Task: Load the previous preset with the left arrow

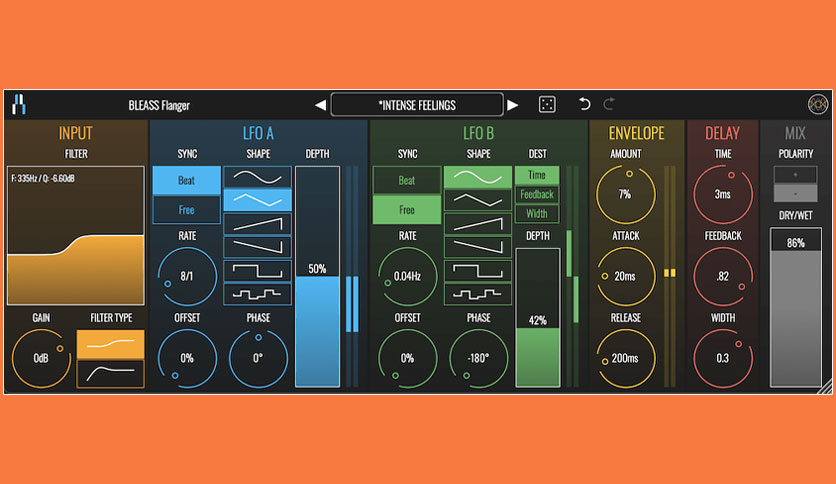Action: click(x=320, y=105)
